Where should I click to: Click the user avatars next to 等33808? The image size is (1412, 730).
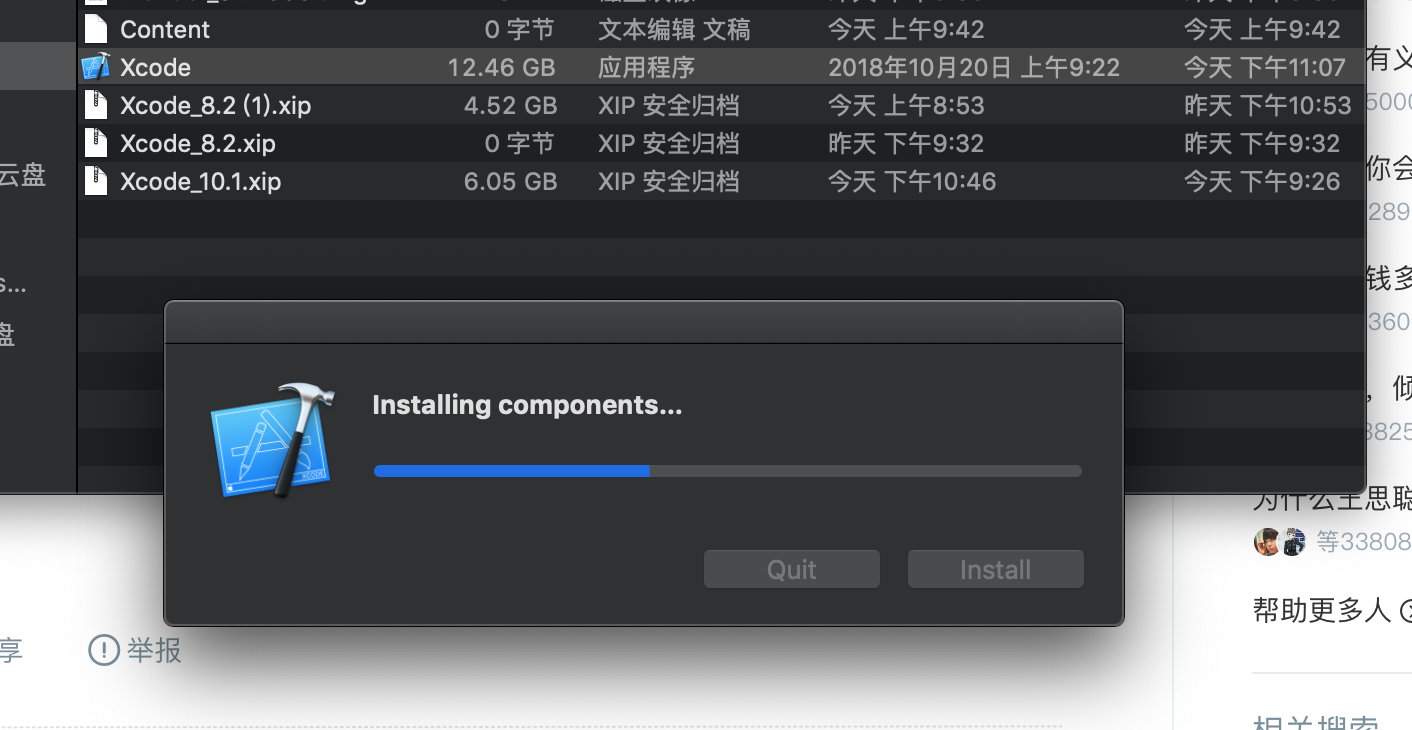point(1280,542)
